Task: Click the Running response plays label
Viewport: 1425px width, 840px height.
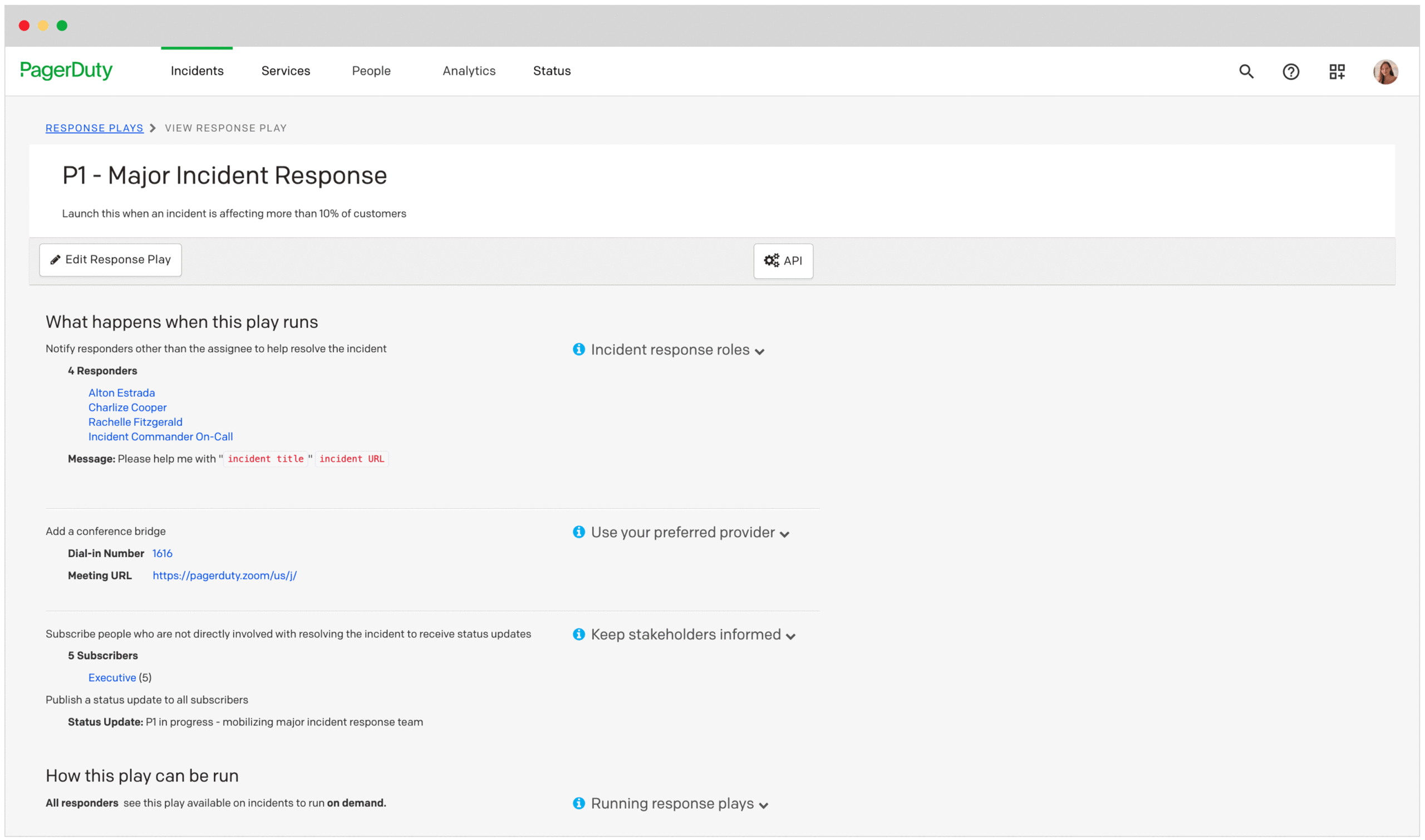Action: (672, 804)
